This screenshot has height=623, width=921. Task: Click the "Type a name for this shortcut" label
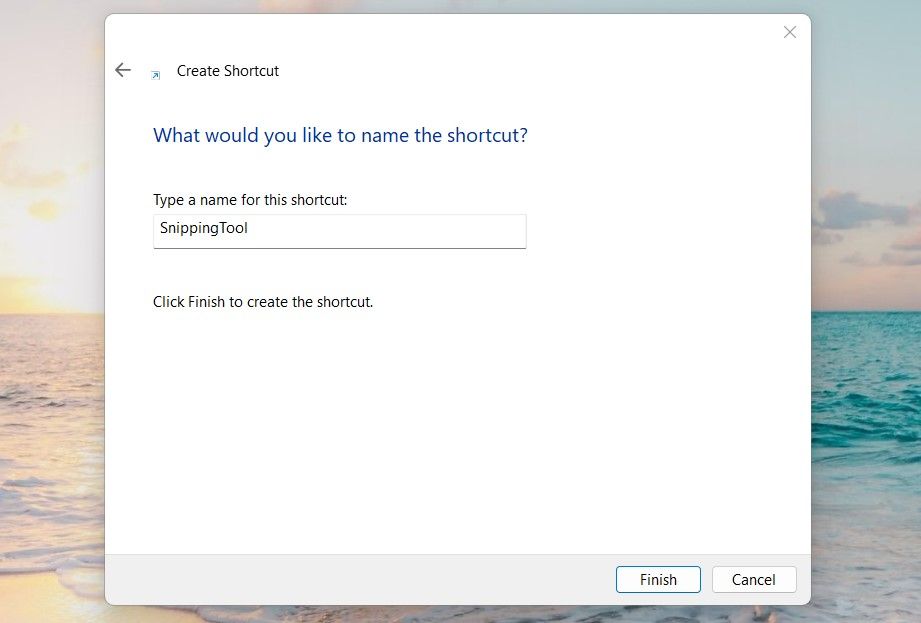[250, 200]
